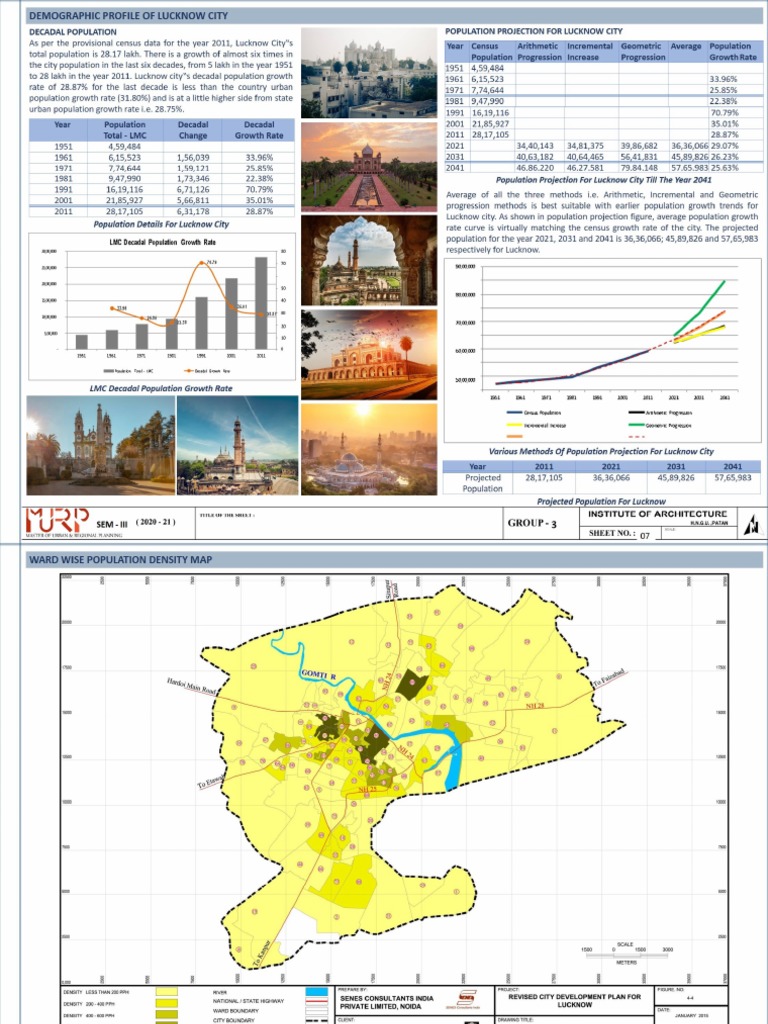Open the white palace skyline photo at top
The width and height of the screenshot is (768, 1024).
point(369,72)
